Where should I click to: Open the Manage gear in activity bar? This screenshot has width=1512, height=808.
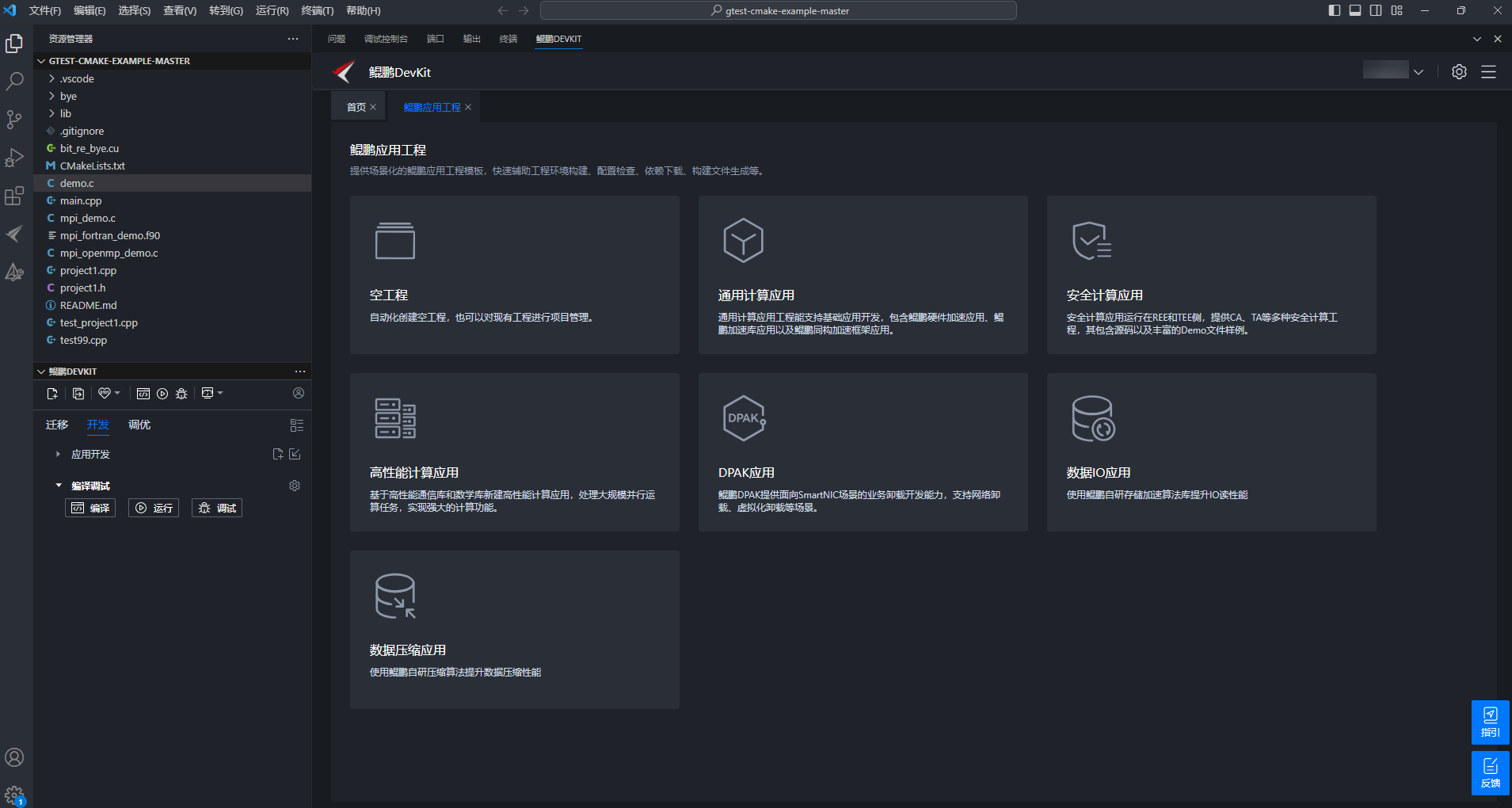click(14, 795)
